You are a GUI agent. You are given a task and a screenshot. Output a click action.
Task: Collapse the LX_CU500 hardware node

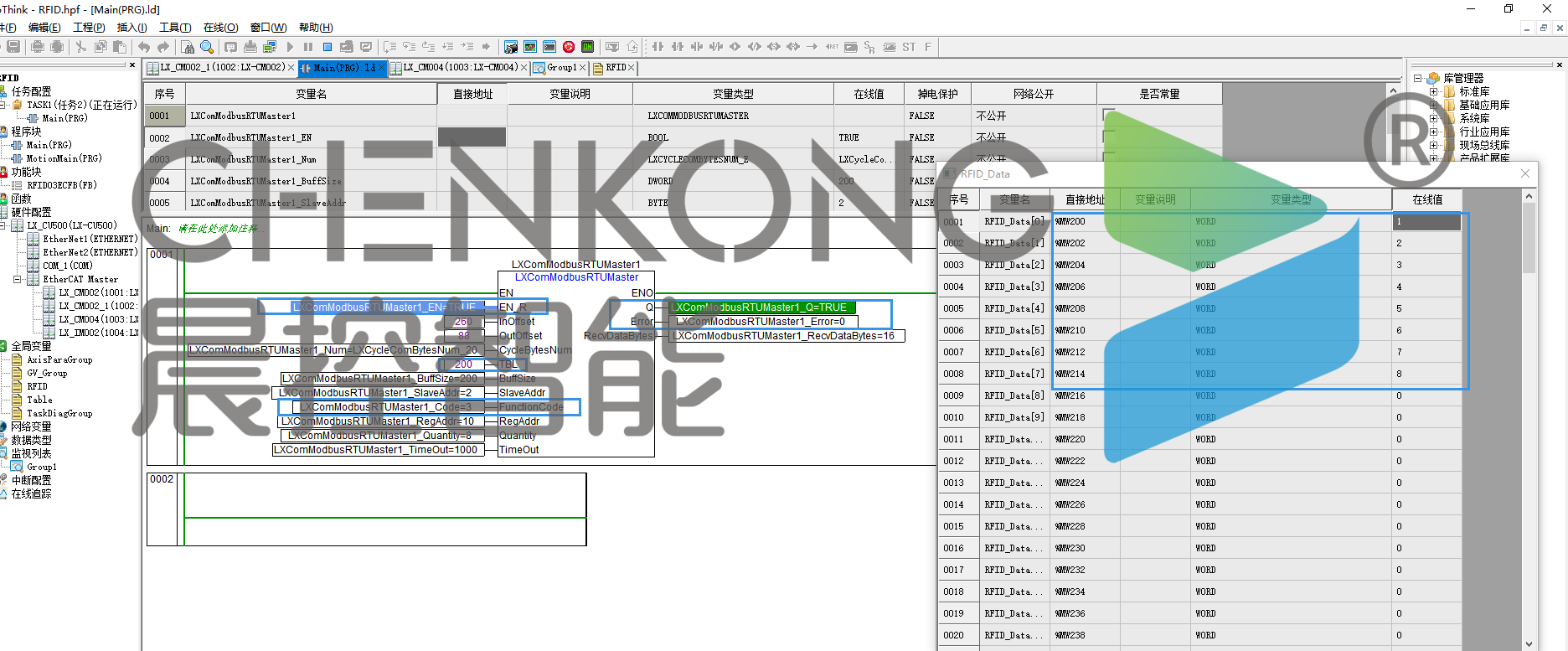click(3, 225)
